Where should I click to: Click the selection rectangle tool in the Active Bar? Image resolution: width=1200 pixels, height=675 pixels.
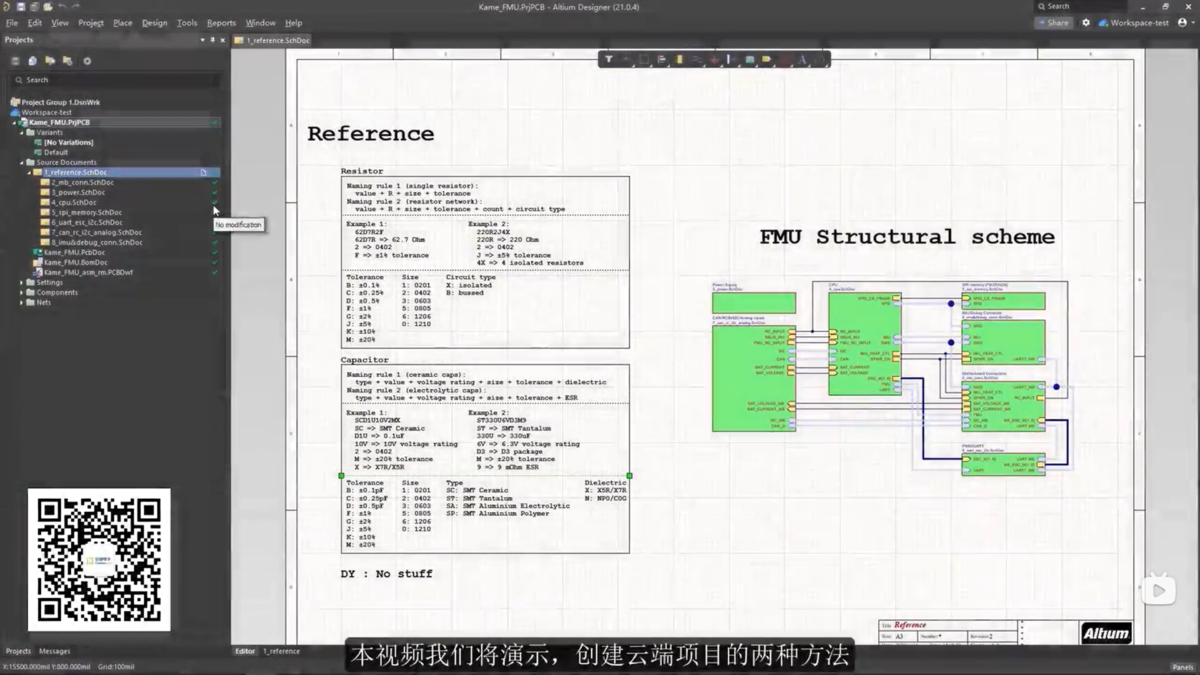[644, 60]
